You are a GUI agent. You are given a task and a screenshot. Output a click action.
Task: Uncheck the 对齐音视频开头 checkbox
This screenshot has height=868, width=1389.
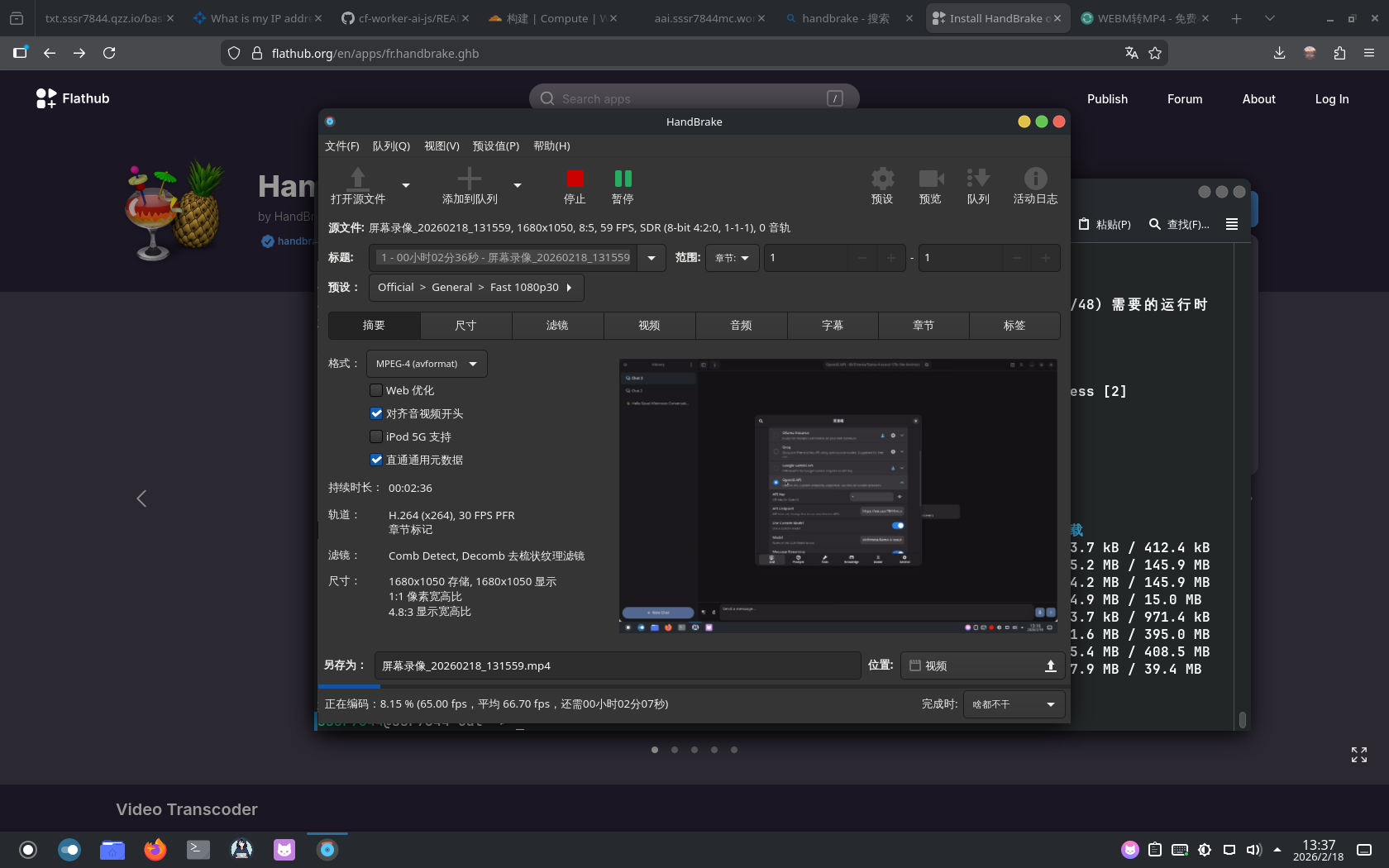(376, 413)
